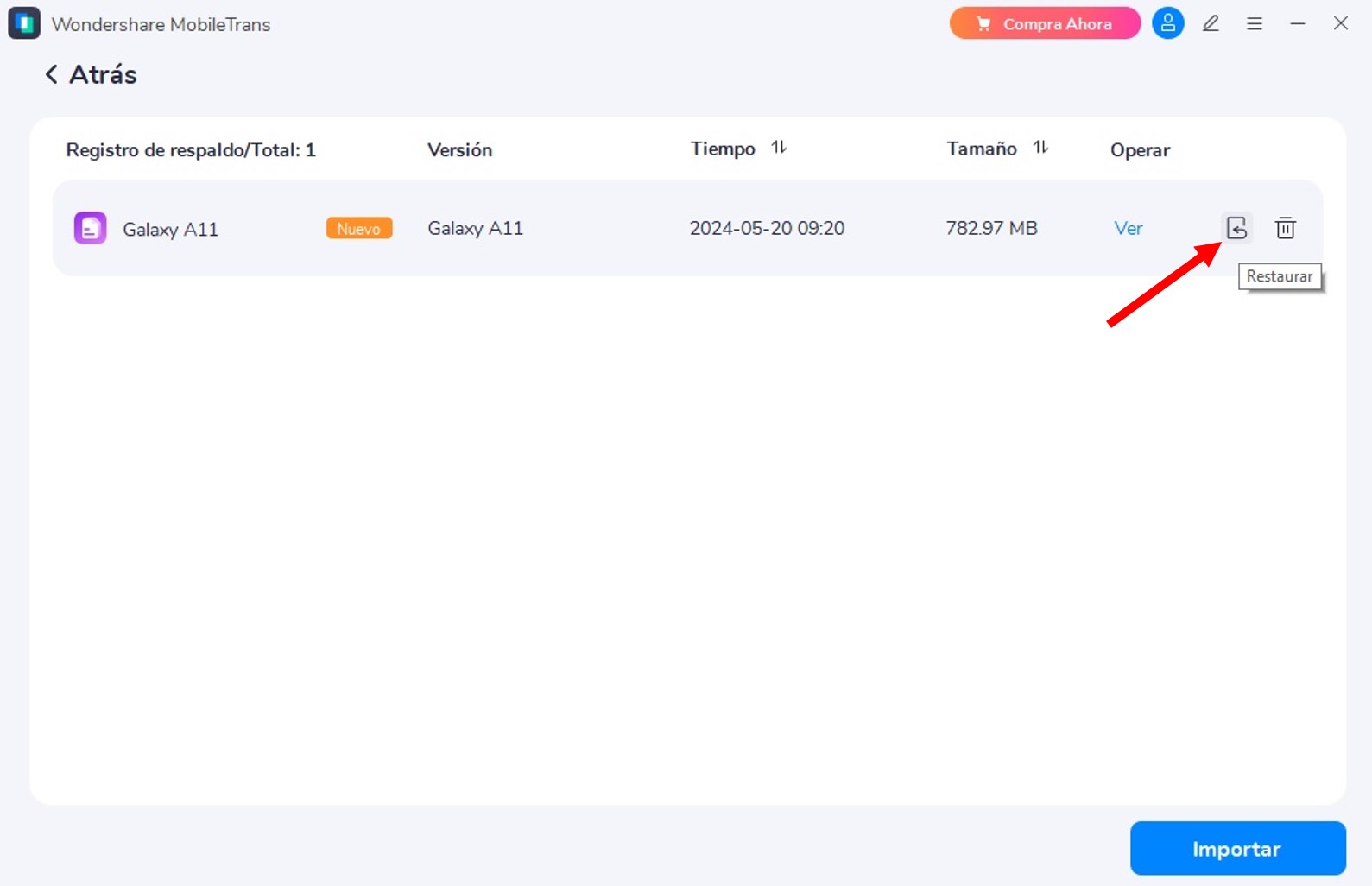Go back with the Atrás button
This screenshot has width=1372, height=886.
pos(91,75)
